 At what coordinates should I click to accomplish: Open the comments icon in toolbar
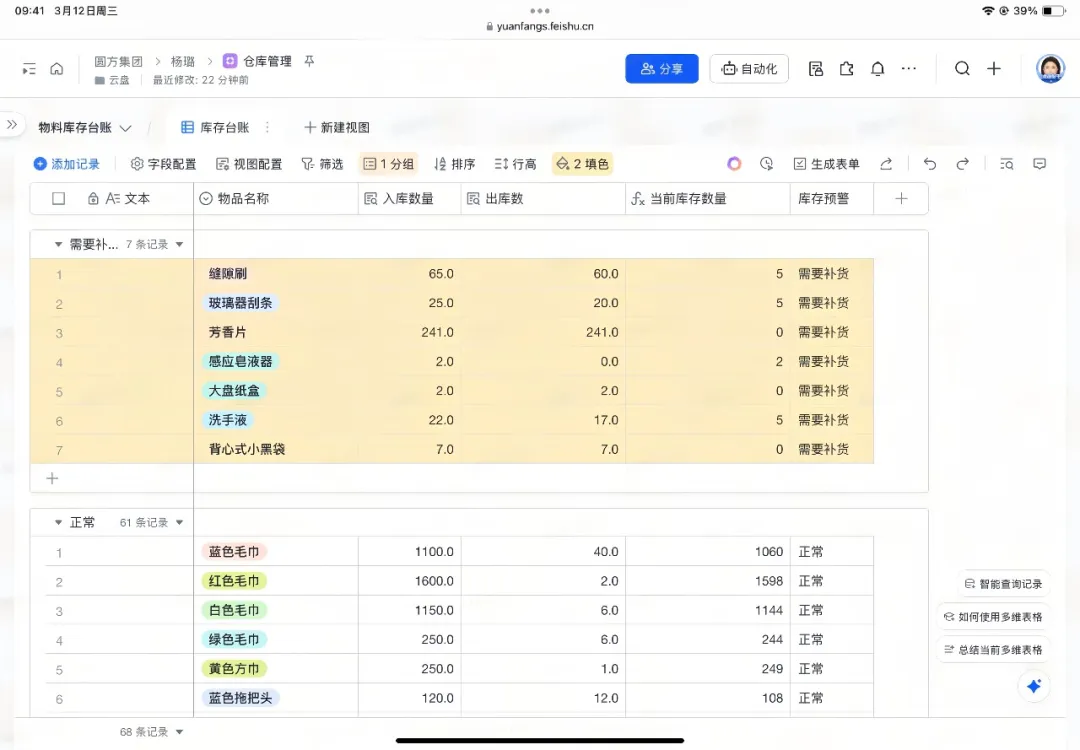tap(1039, 164)
